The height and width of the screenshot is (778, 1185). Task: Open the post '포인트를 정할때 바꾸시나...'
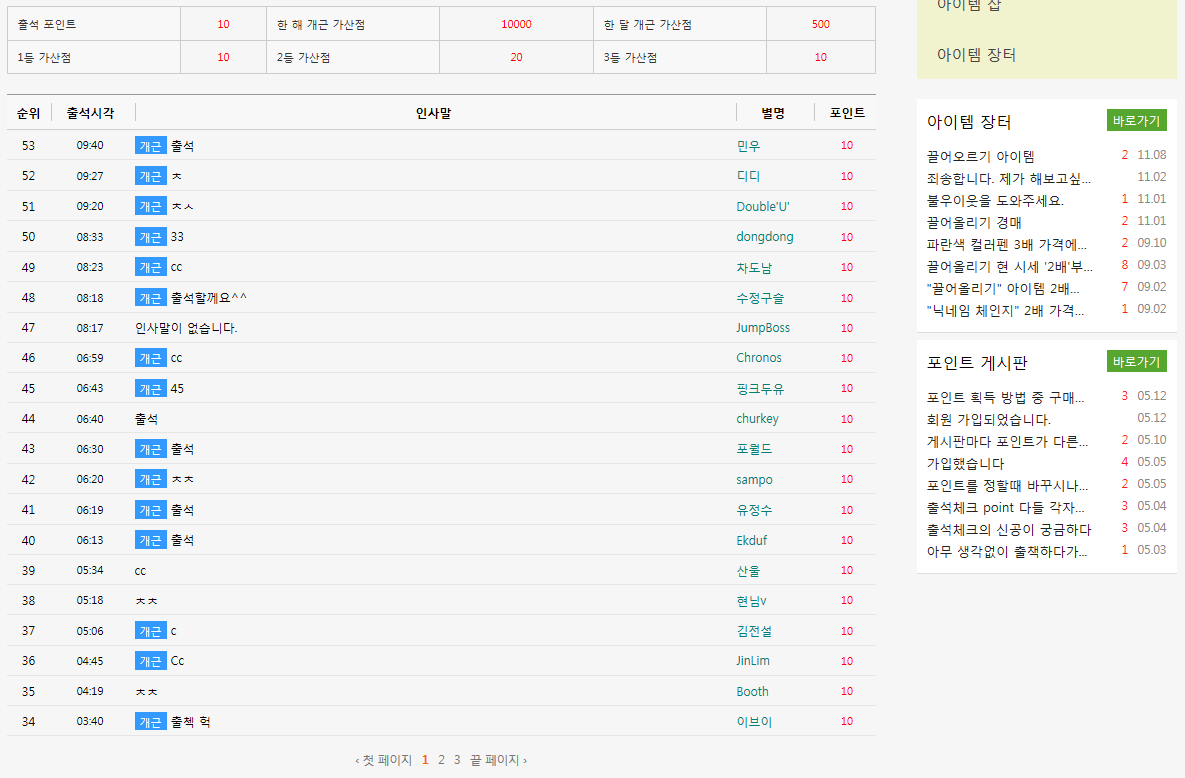(1007, 485)
